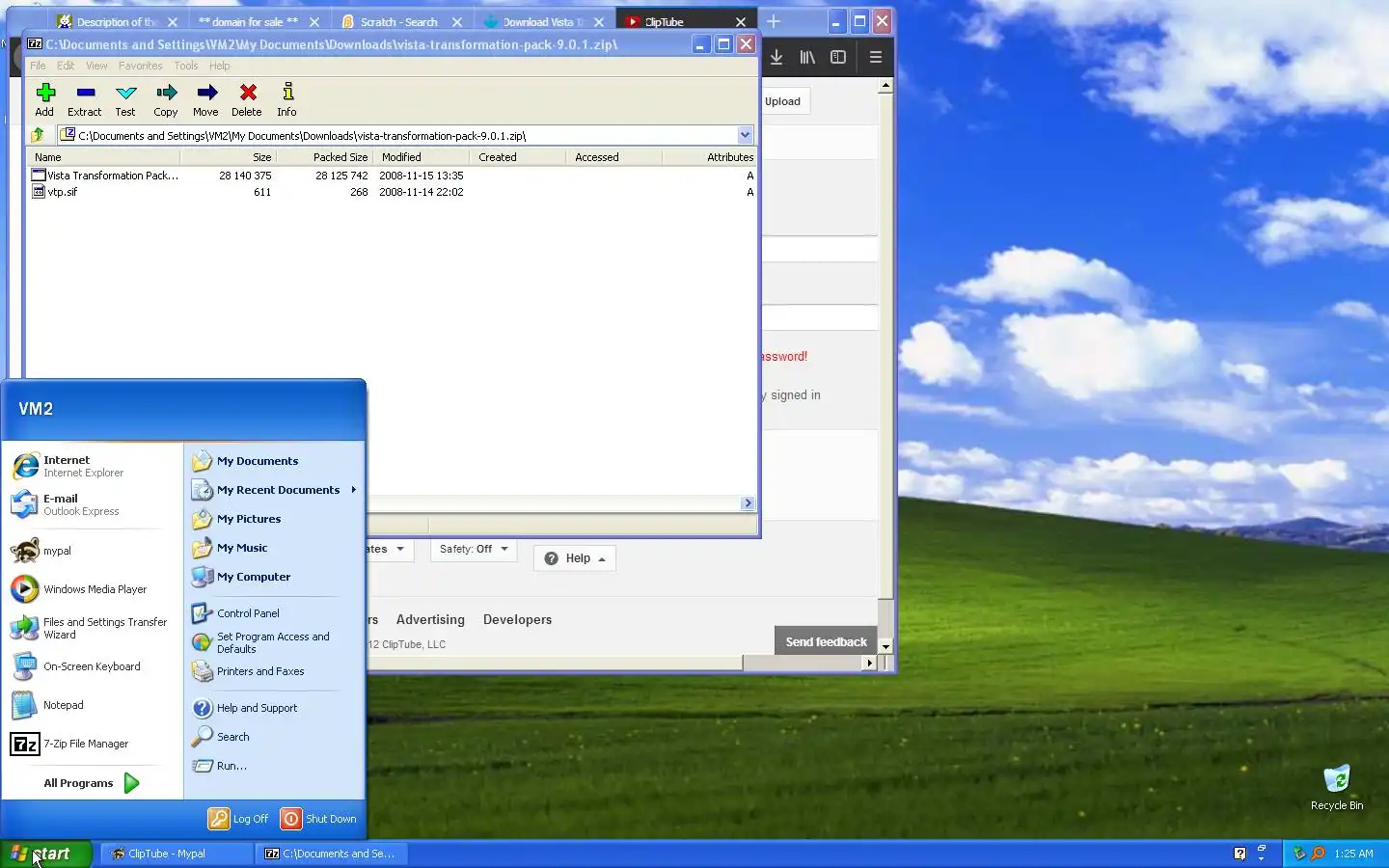The width and height of the screenshot is (1389, 868).
Task: Open Help and Support
Action: (x=275, y=708)
